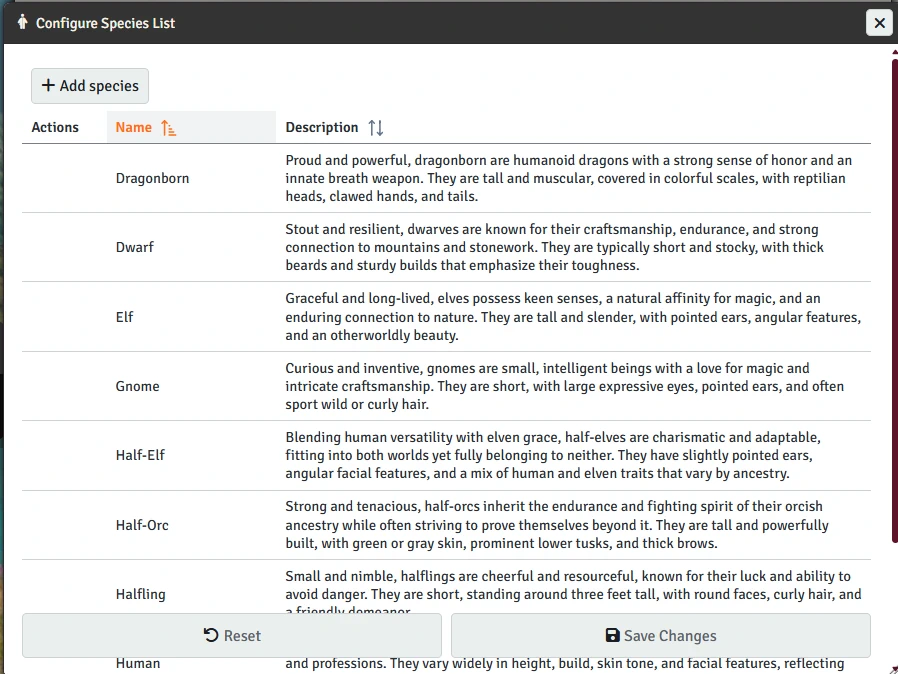
Task: Close the Configure Species List dialog
Action: [x=879, y=23]
